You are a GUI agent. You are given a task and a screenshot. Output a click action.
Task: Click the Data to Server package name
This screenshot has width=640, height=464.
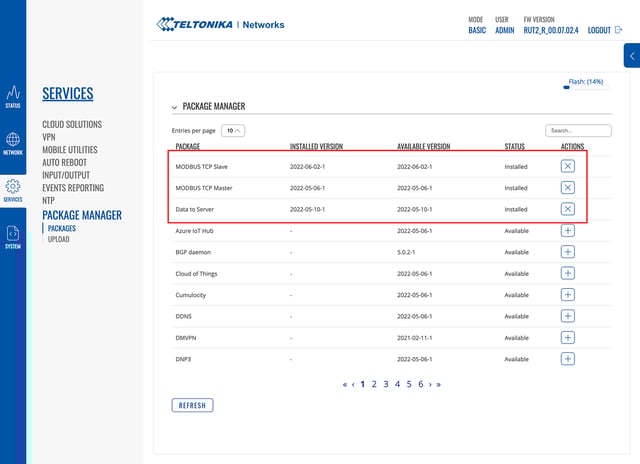(x=195, y=209)
